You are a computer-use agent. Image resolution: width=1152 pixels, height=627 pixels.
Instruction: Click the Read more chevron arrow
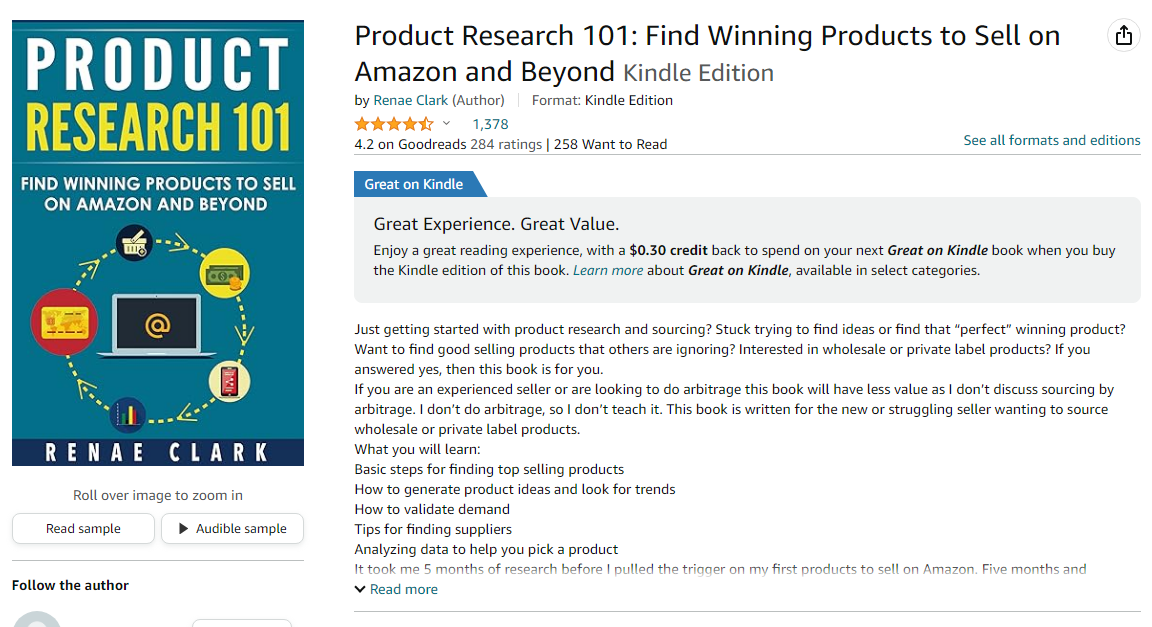360,589
